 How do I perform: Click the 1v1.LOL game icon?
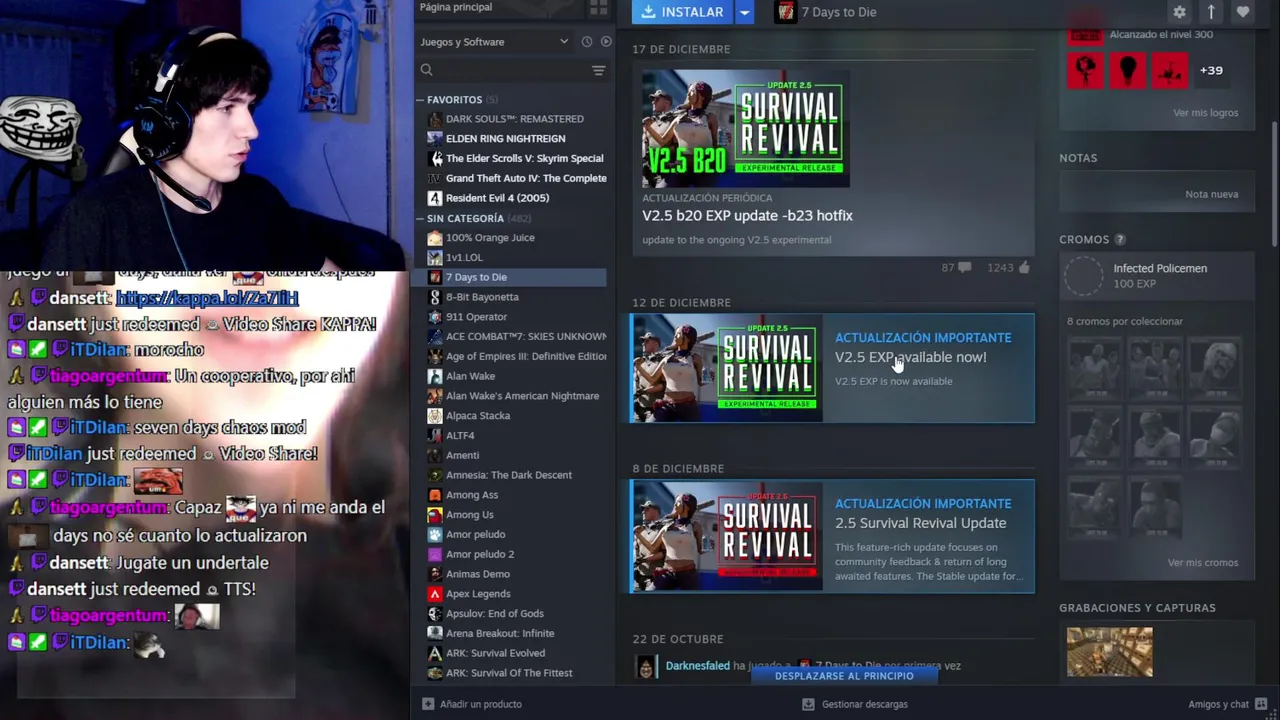click(x=434, y=257)
